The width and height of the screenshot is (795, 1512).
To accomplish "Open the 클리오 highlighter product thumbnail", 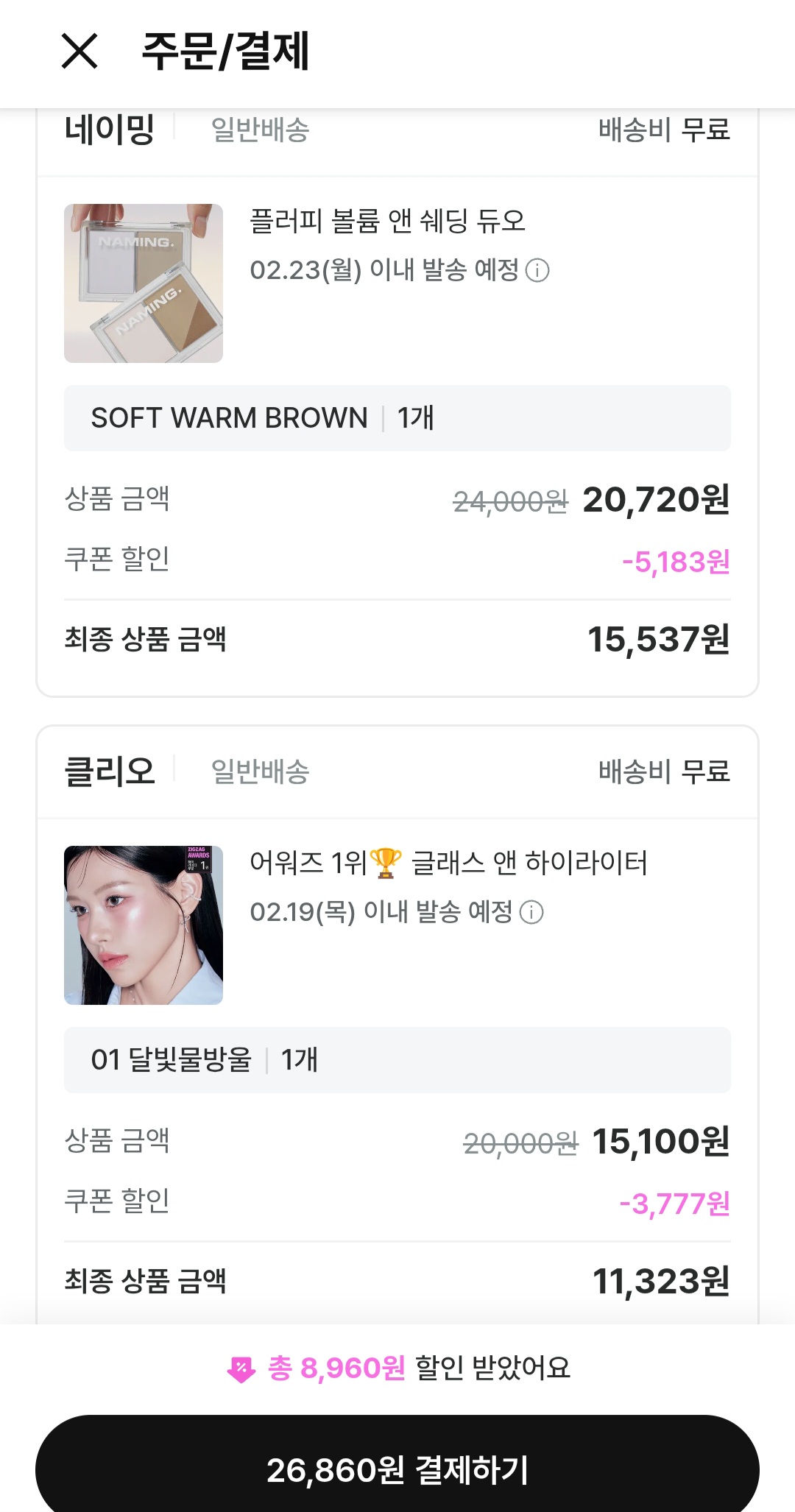I will coord(144,925).
